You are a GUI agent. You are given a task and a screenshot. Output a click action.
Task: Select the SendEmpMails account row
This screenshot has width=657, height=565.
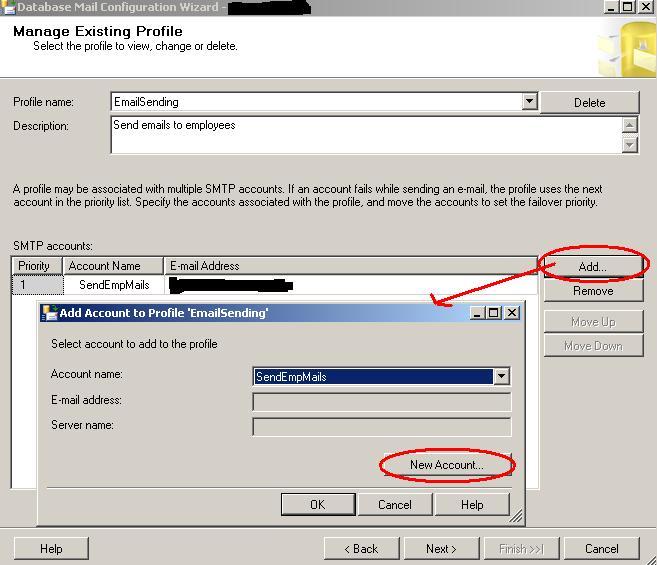tap(274, 285)
